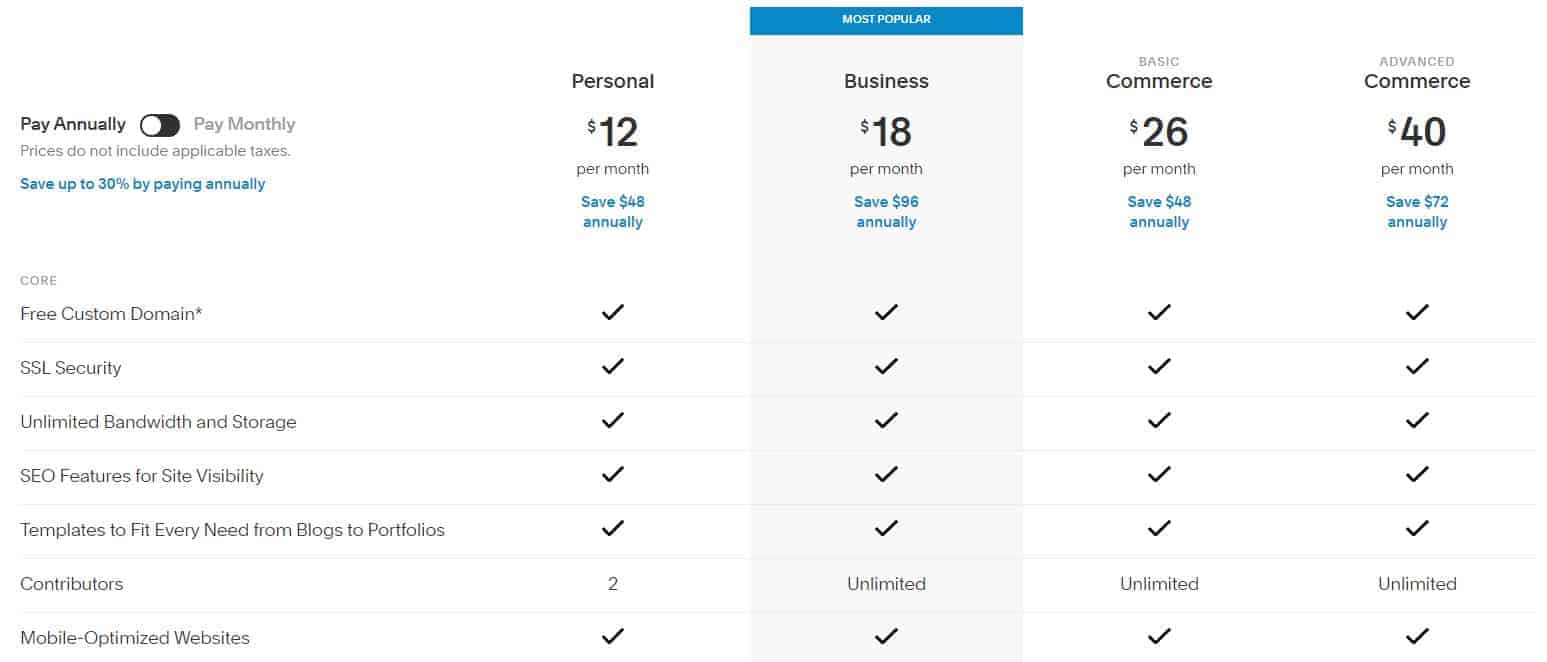Click Business plan Save $96 annually link
The width and height of the screenshot is (1547, 662).
pos(886,212)
